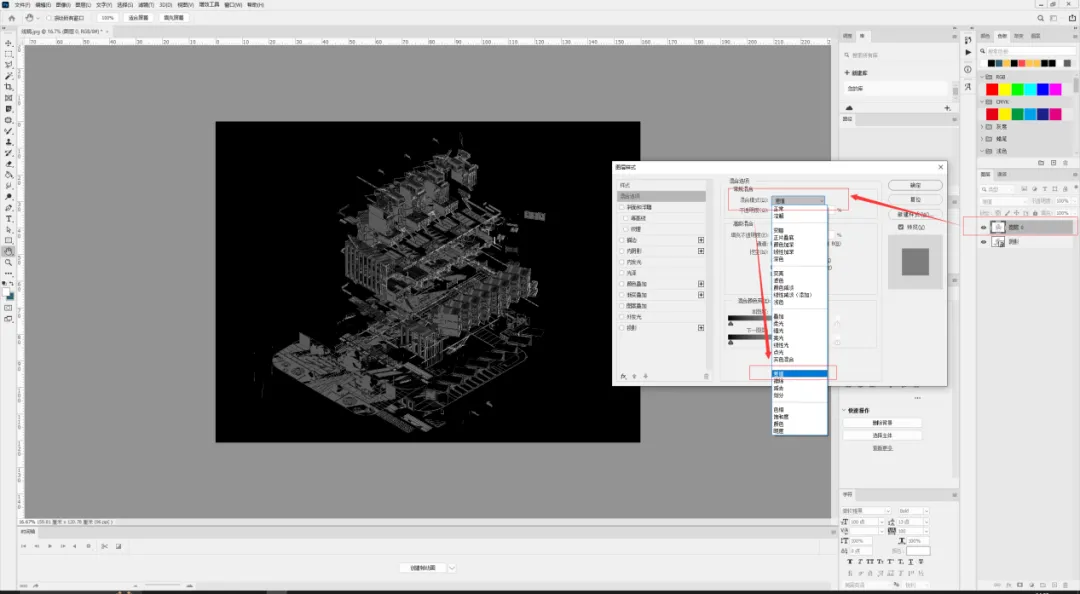Select the Zoom magnifier tool
The height and width of the screenshot is (594, 1080).
[x=8, y=263]
